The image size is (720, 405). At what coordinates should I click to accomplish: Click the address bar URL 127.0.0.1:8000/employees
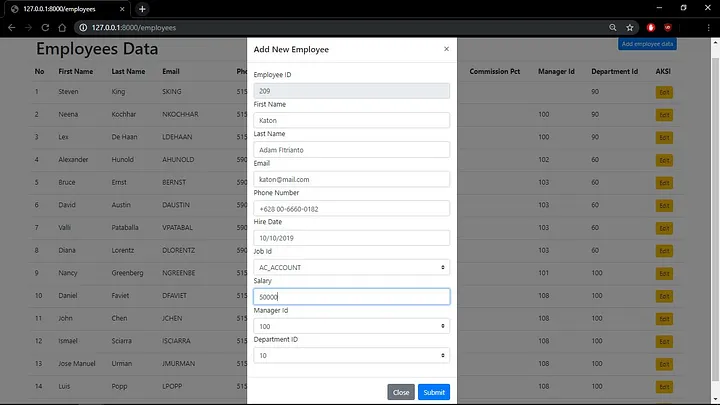pyautogui.click(x=134, y=28)
